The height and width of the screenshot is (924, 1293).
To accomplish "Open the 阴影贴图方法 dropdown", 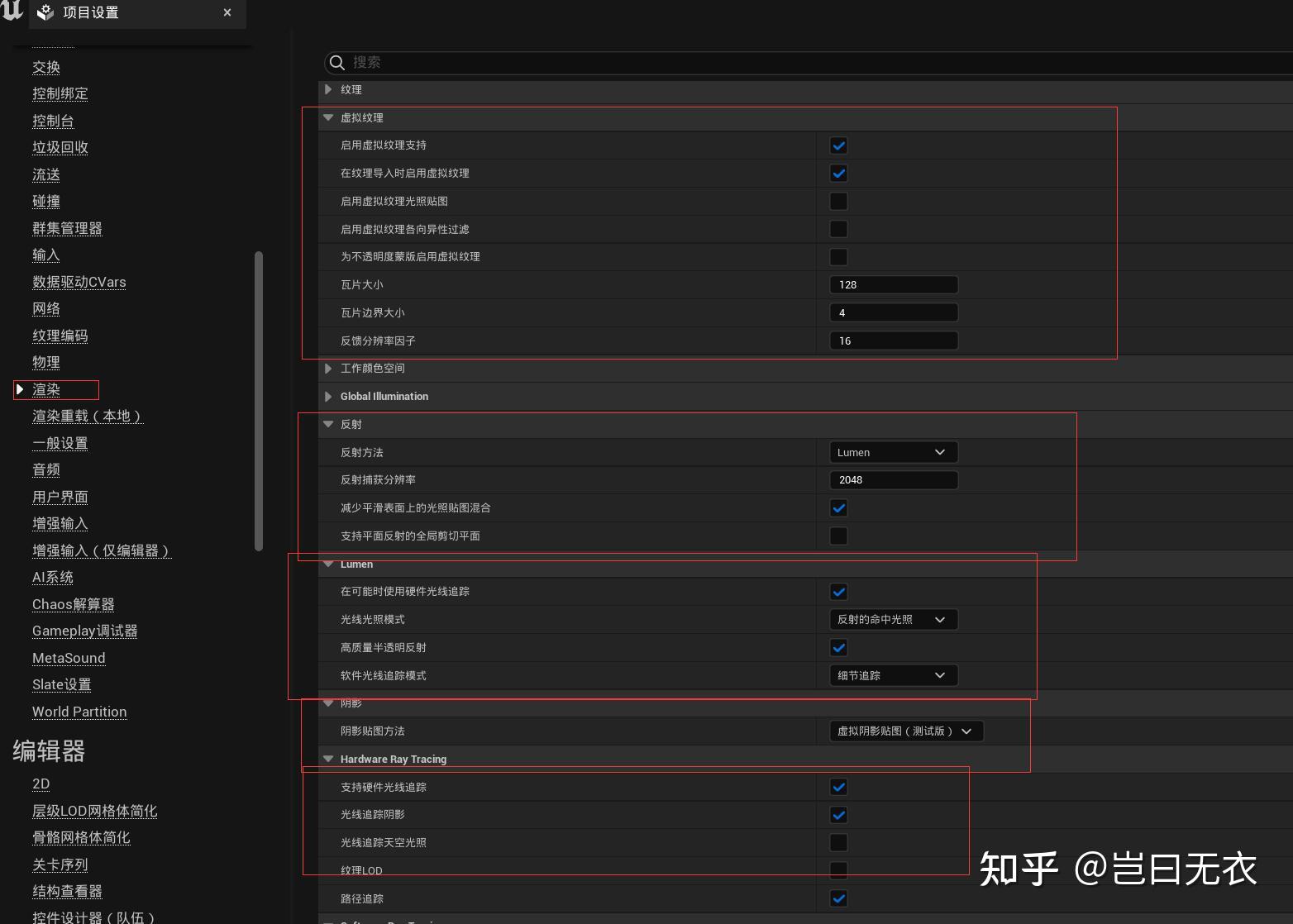I will pos(906,731).
